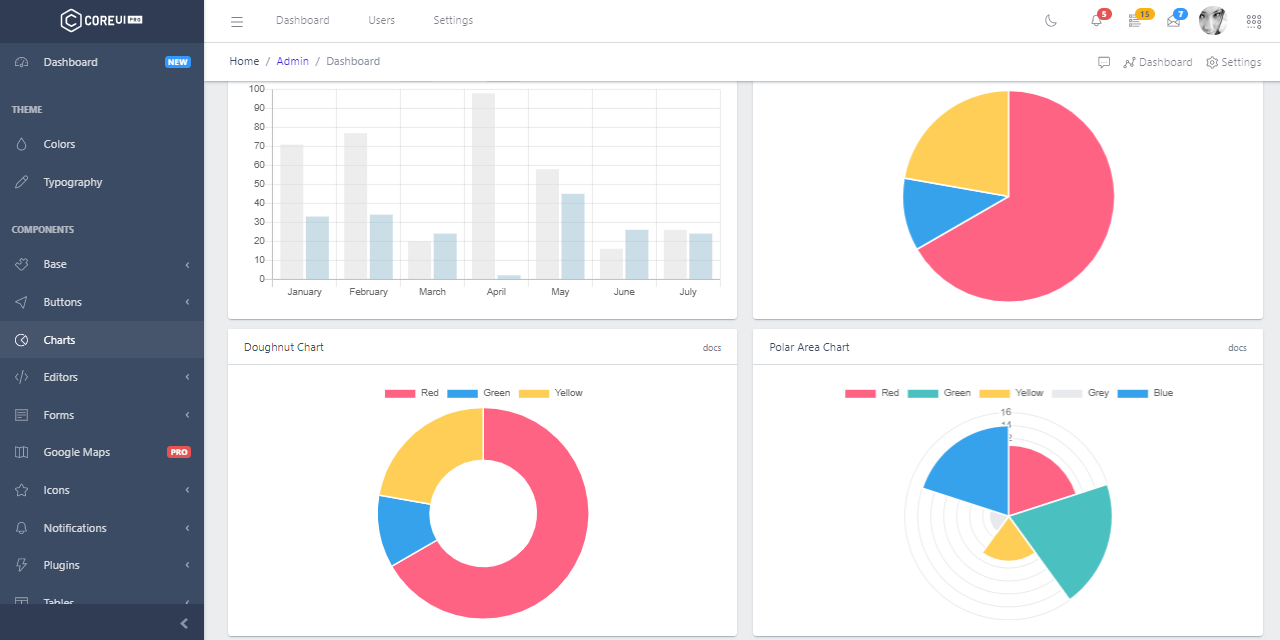Select Typography in sidebar
This screenshot has width=1280, height=640.
102,182
